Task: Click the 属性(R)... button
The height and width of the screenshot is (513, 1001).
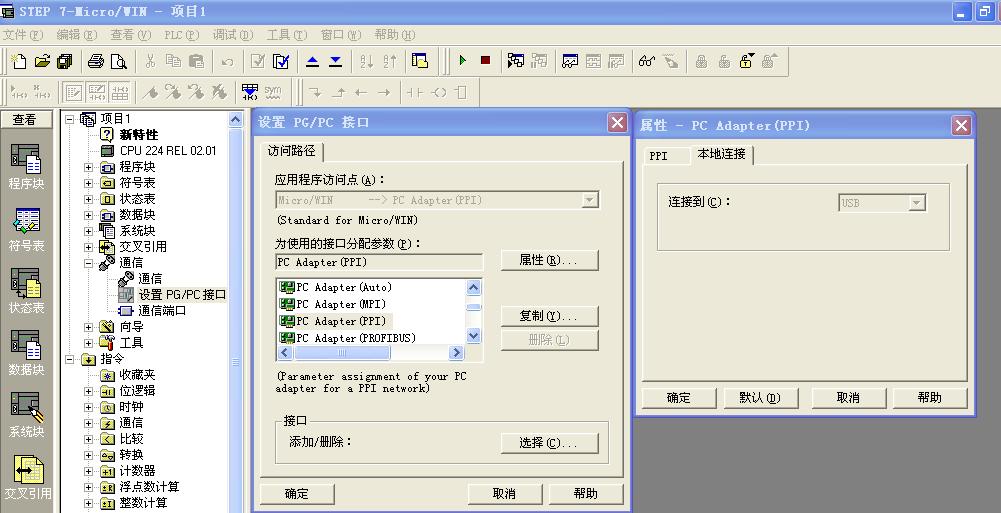Action: click(x=549, y=260)
